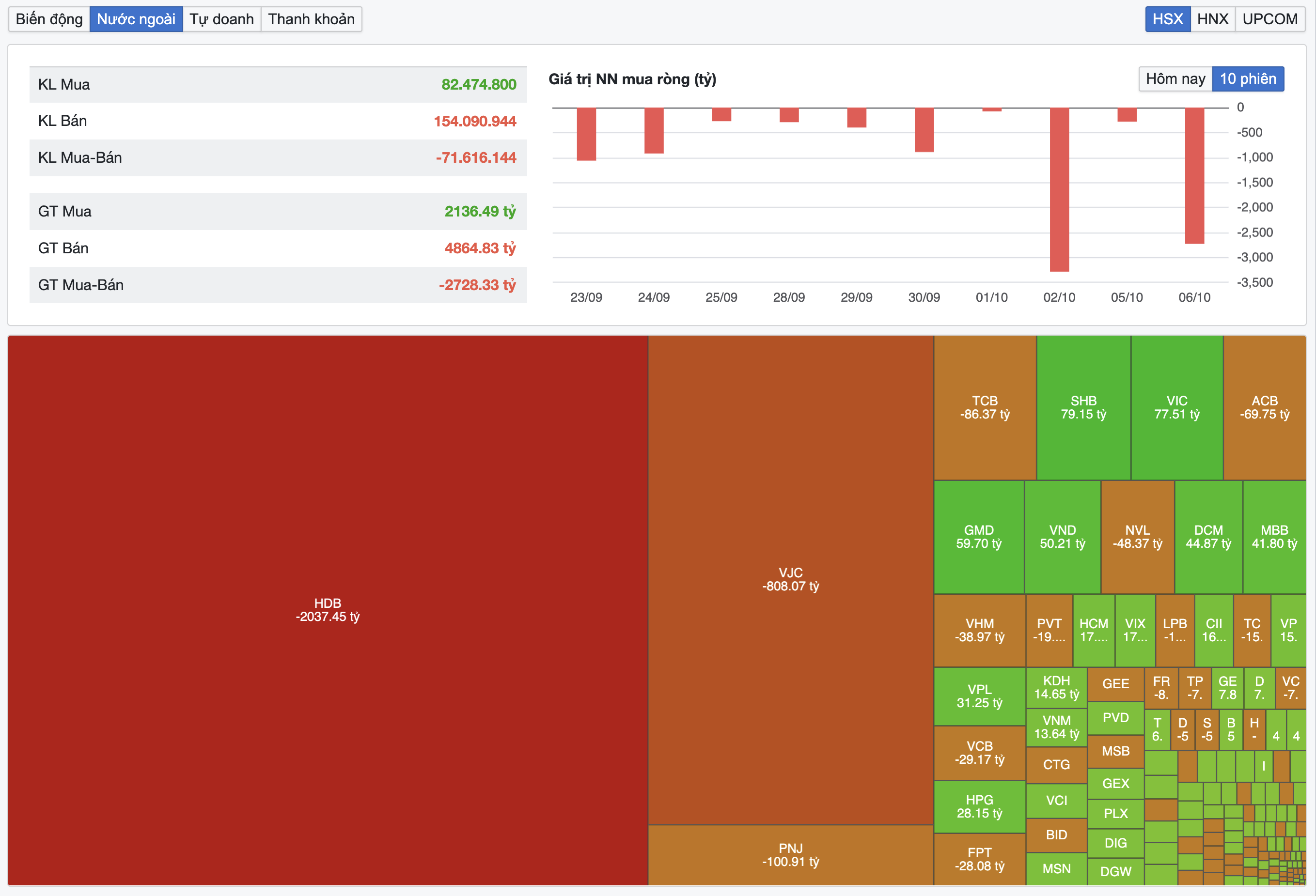The image size is (1316, 896).
Task: Click the HDB treemap block
Action: pos(328,610)
